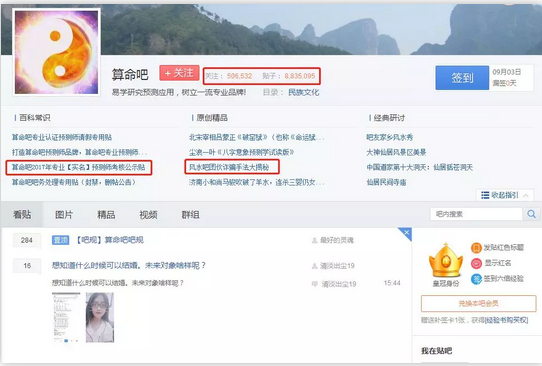
Task: Open the pinned 【吧规】算命吧吧规 post
Action: [109, 240]
